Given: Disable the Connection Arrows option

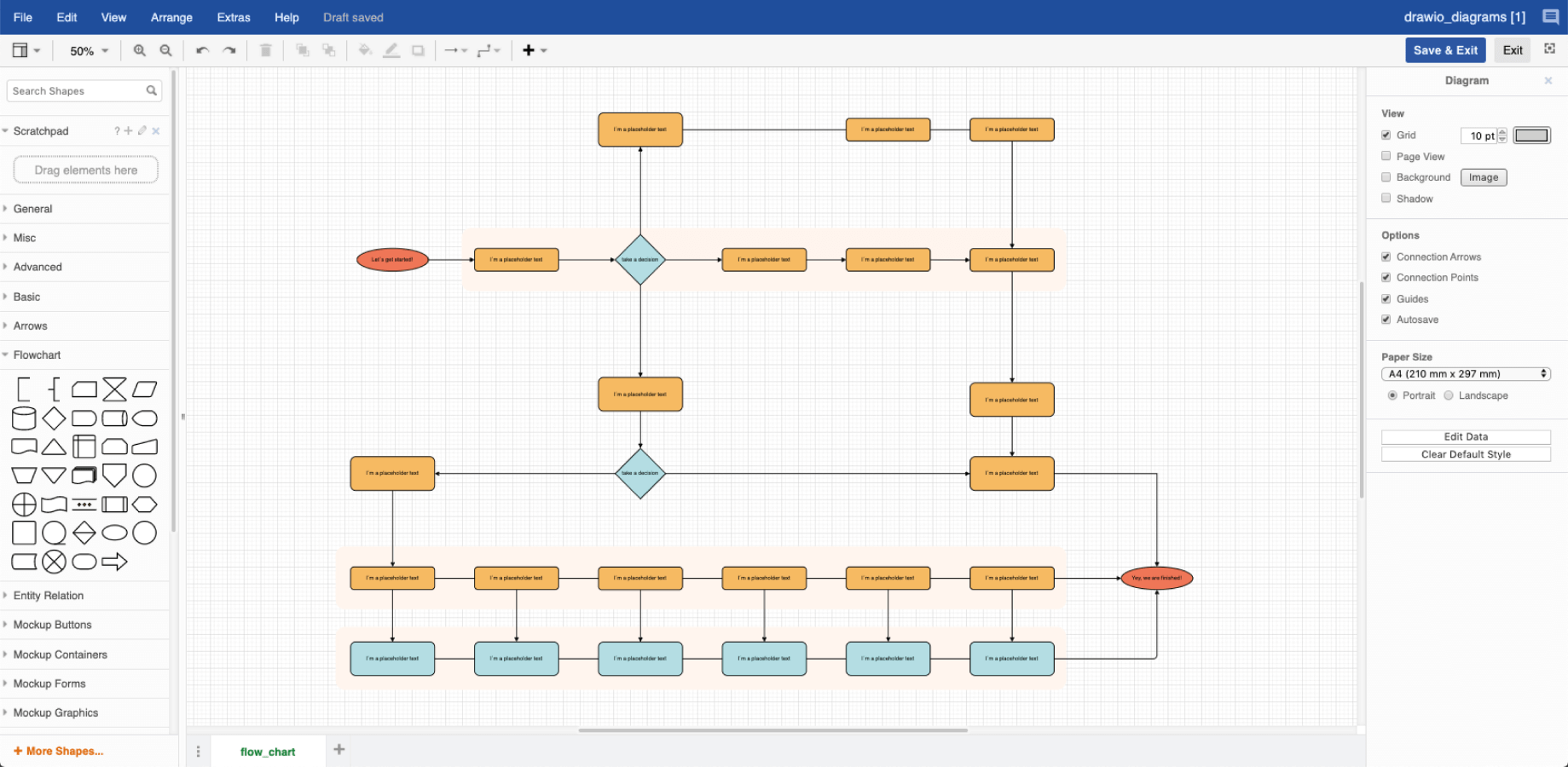Looking at the screenshot, I should coord(1386,256).
